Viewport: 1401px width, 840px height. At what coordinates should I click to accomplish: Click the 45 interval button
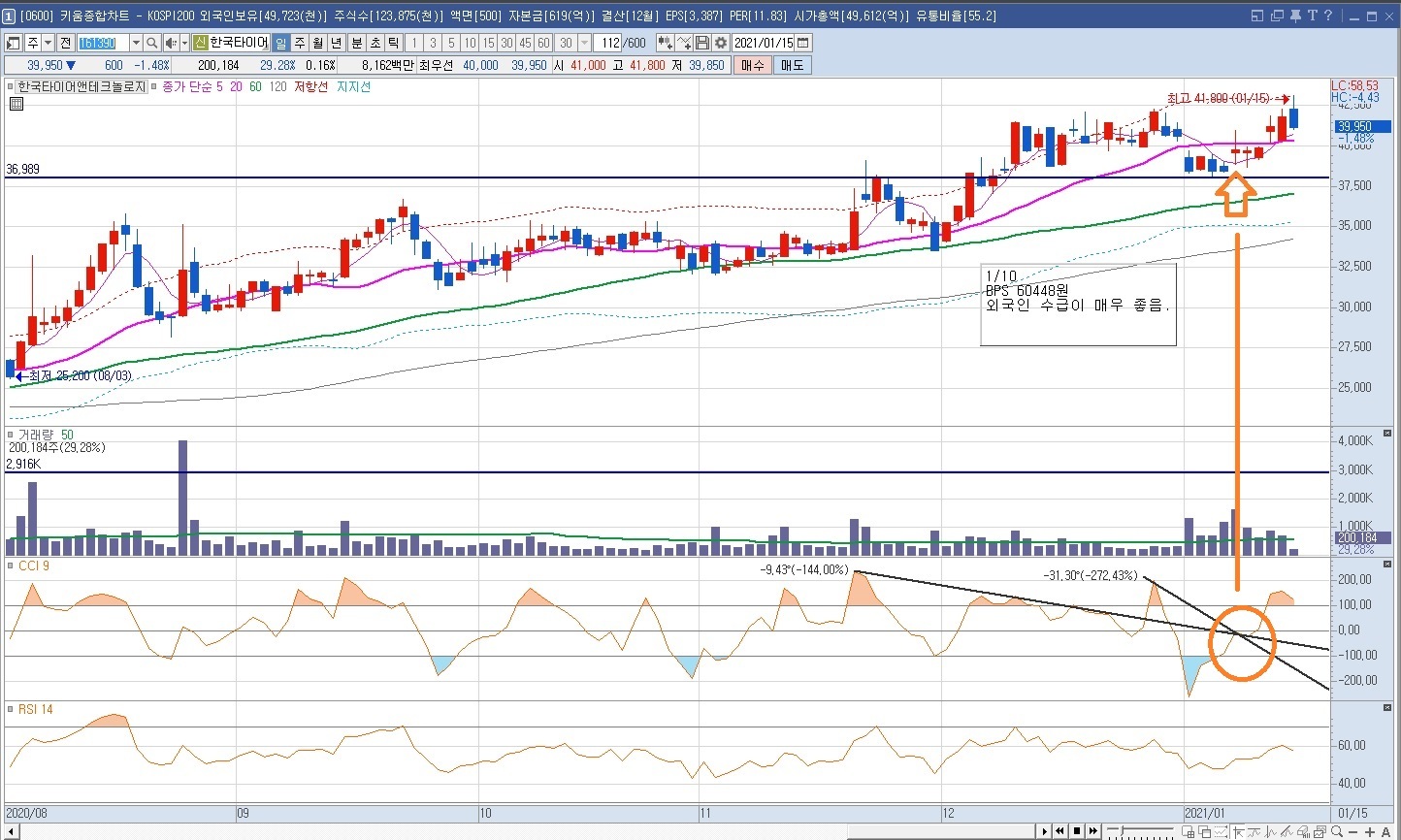(x=525, y=43)
